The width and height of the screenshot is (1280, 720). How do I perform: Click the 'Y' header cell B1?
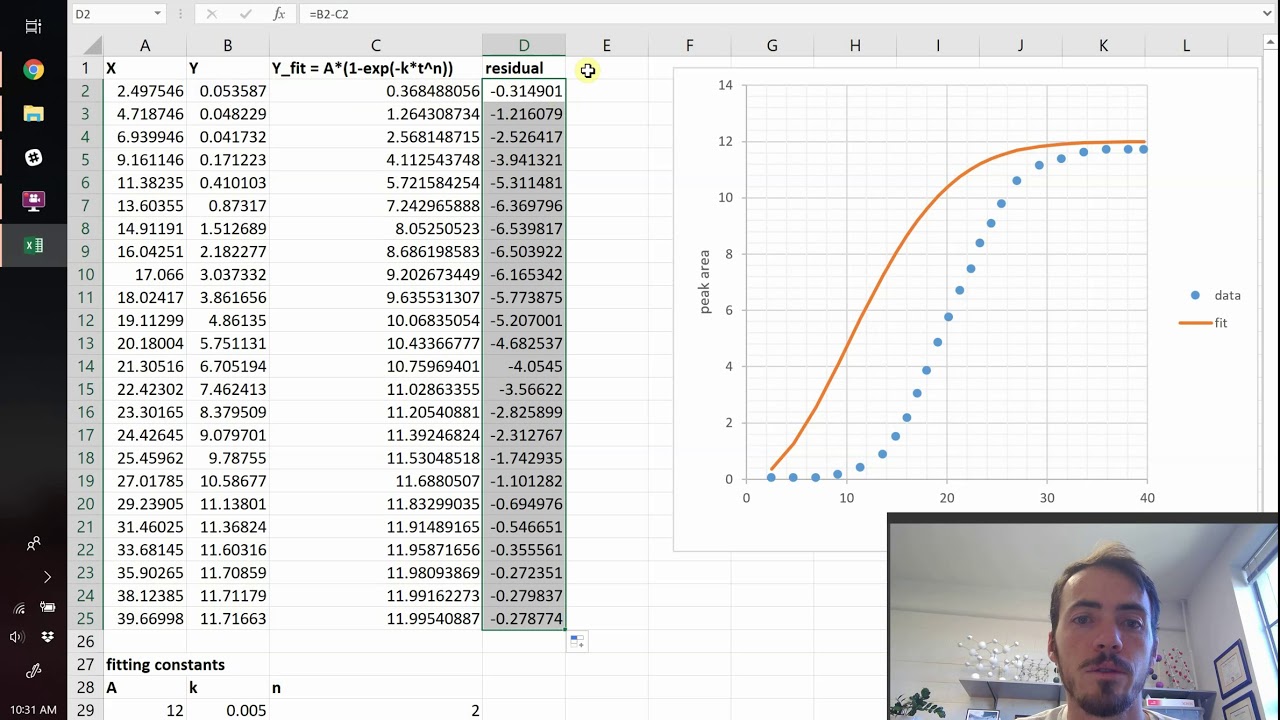point(227,68)
